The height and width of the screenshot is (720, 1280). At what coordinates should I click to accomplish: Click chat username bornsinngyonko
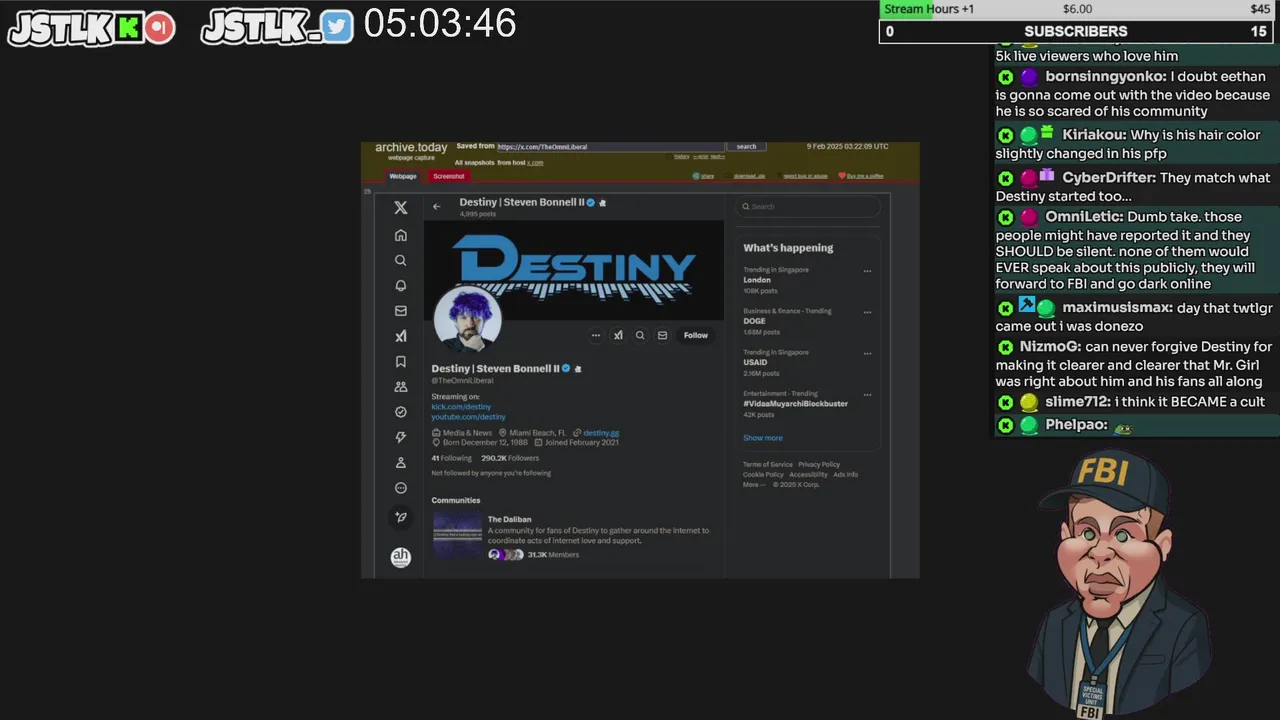pos(1104,76)
